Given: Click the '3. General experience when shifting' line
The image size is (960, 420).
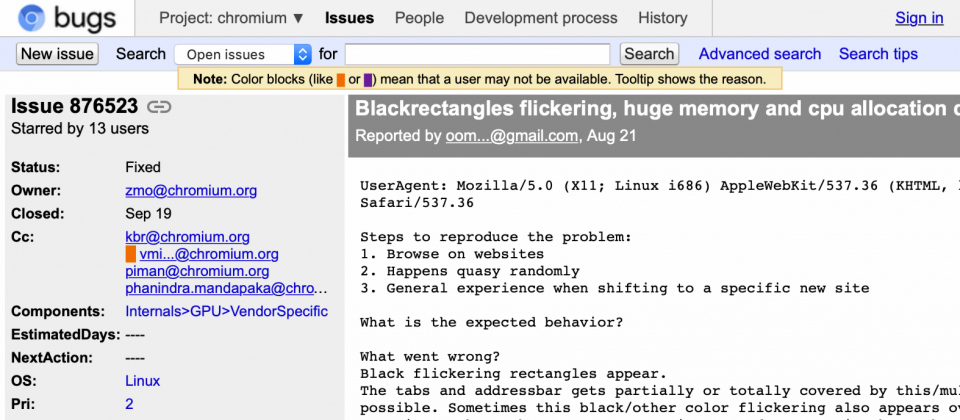Looking at the screenshot, I should click(615, 288).
